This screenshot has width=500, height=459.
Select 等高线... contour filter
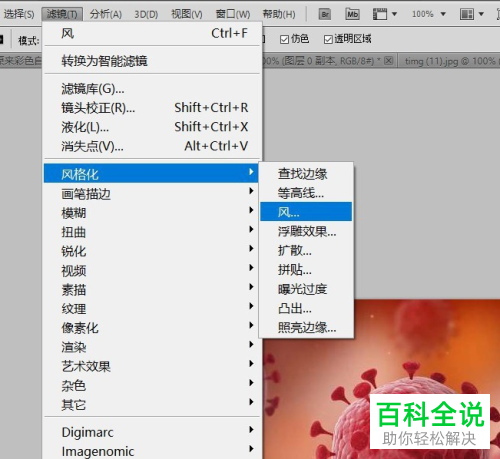point(306,193)
